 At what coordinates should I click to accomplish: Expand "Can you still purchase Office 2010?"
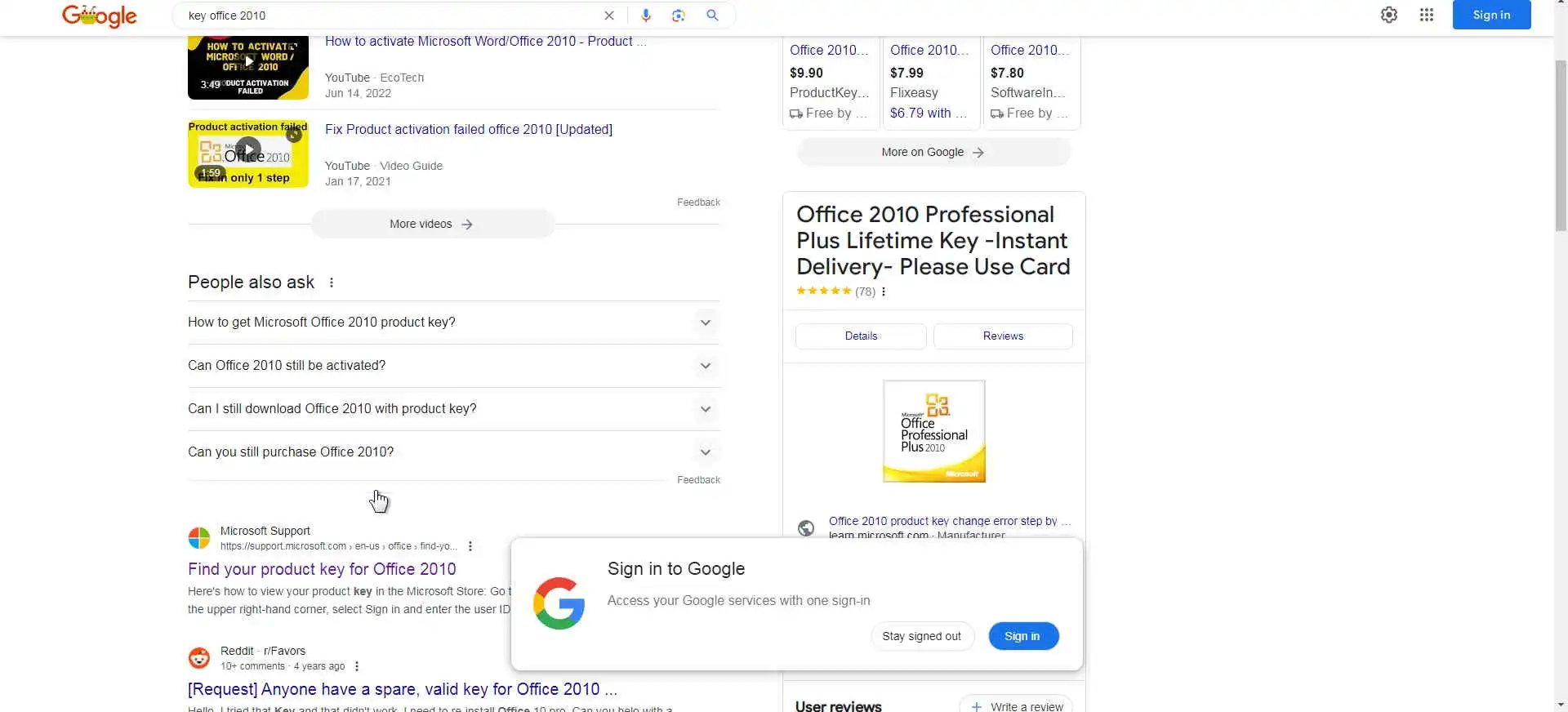tap(705, 452)
